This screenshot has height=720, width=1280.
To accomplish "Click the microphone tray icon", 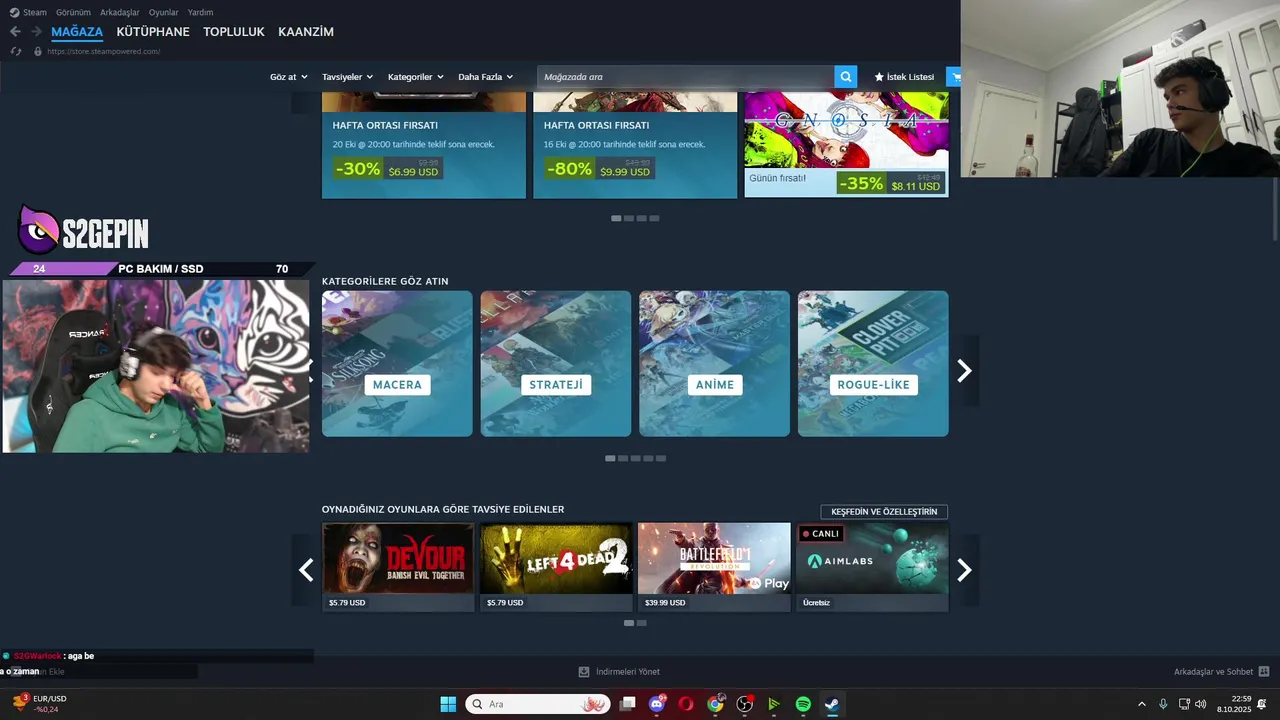I will (x=1163, y=704).
